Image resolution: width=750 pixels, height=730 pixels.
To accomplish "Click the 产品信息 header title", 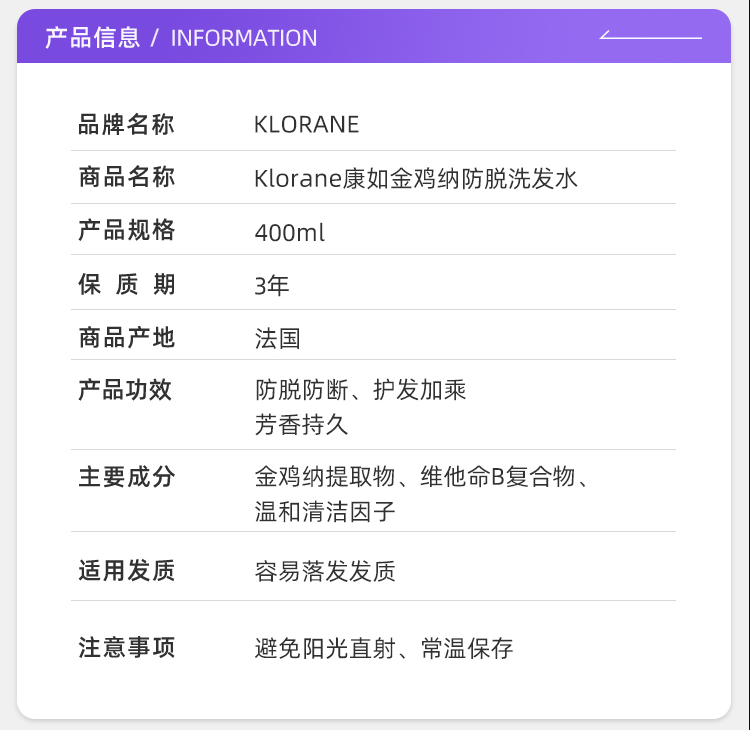I will (x=92, y=38).
